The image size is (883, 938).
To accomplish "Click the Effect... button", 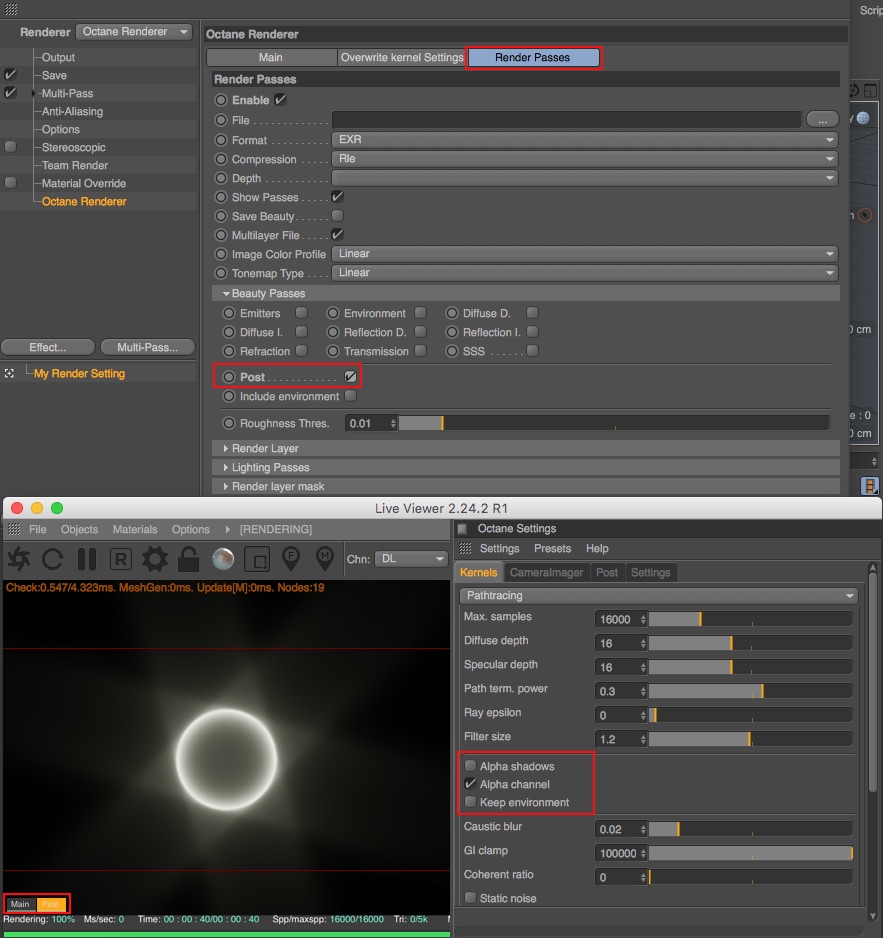I will point(48,348).
